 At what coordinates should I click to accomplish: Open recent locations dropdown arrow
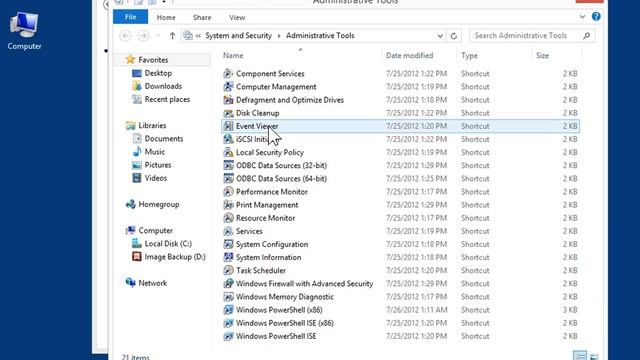158,36
